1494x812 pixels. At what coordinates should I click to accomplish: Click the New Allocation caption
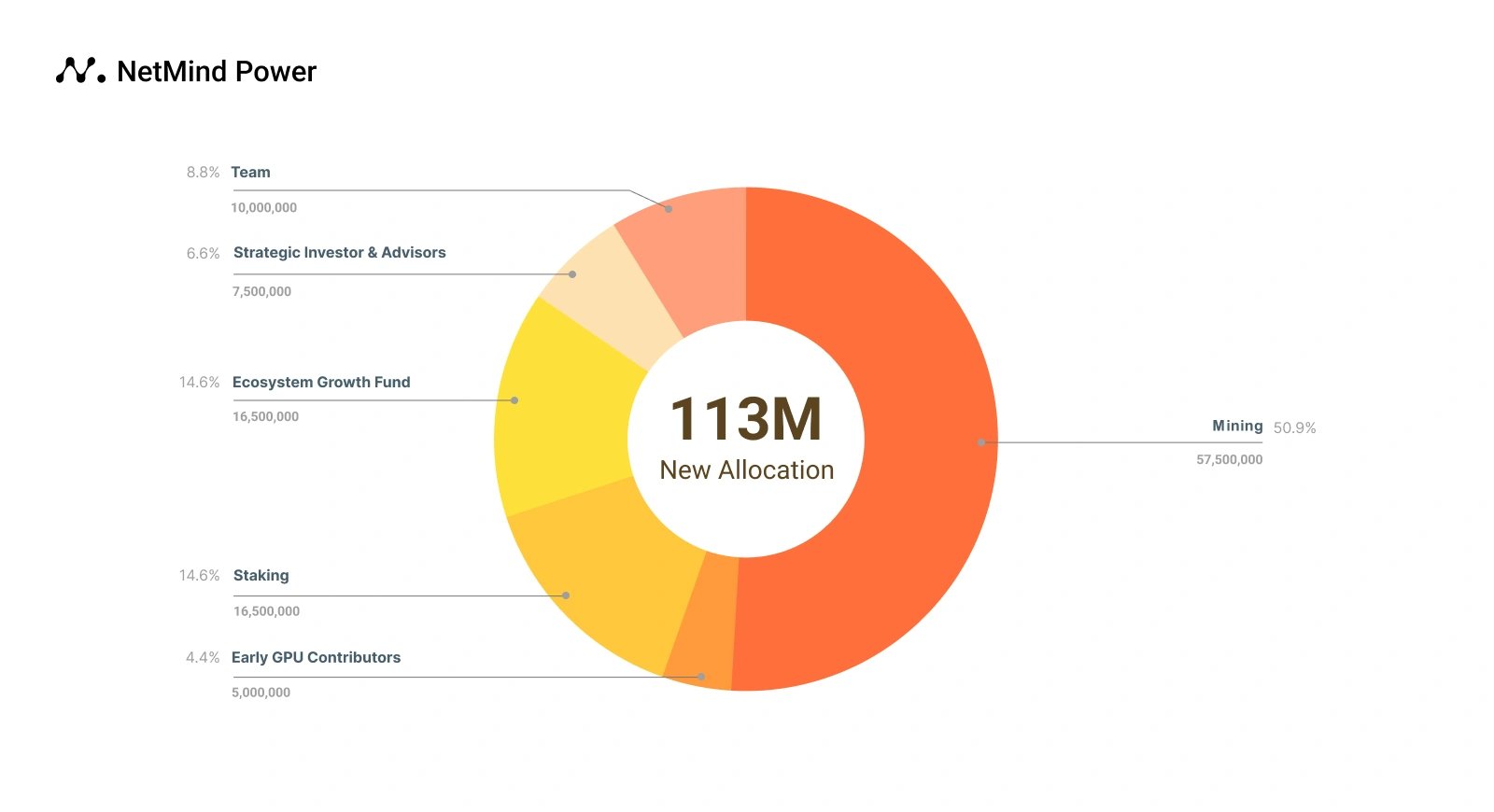747,470
